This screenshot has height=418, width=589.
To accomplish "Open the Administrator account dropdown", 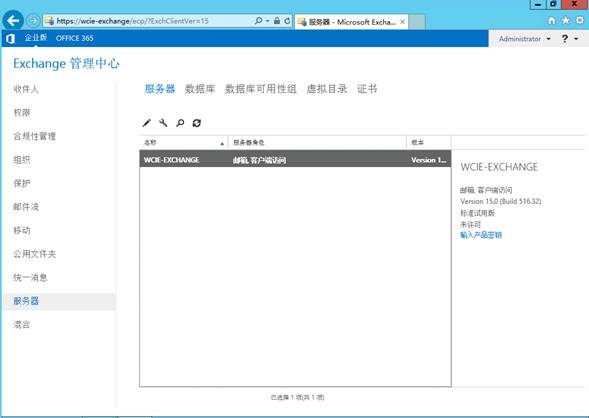I will click(524, 39).
